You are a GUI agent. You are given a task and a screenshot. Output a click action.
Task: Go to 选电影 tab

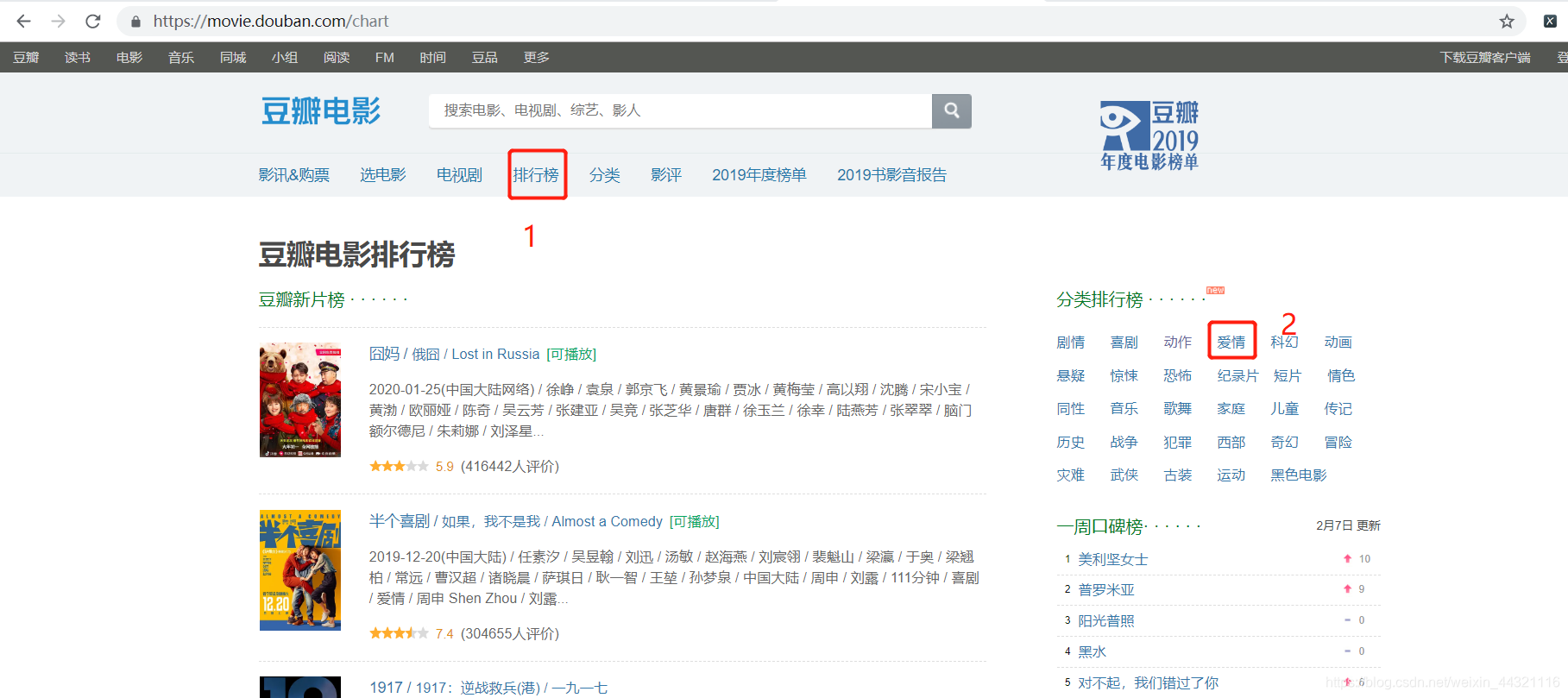point(383,175)
